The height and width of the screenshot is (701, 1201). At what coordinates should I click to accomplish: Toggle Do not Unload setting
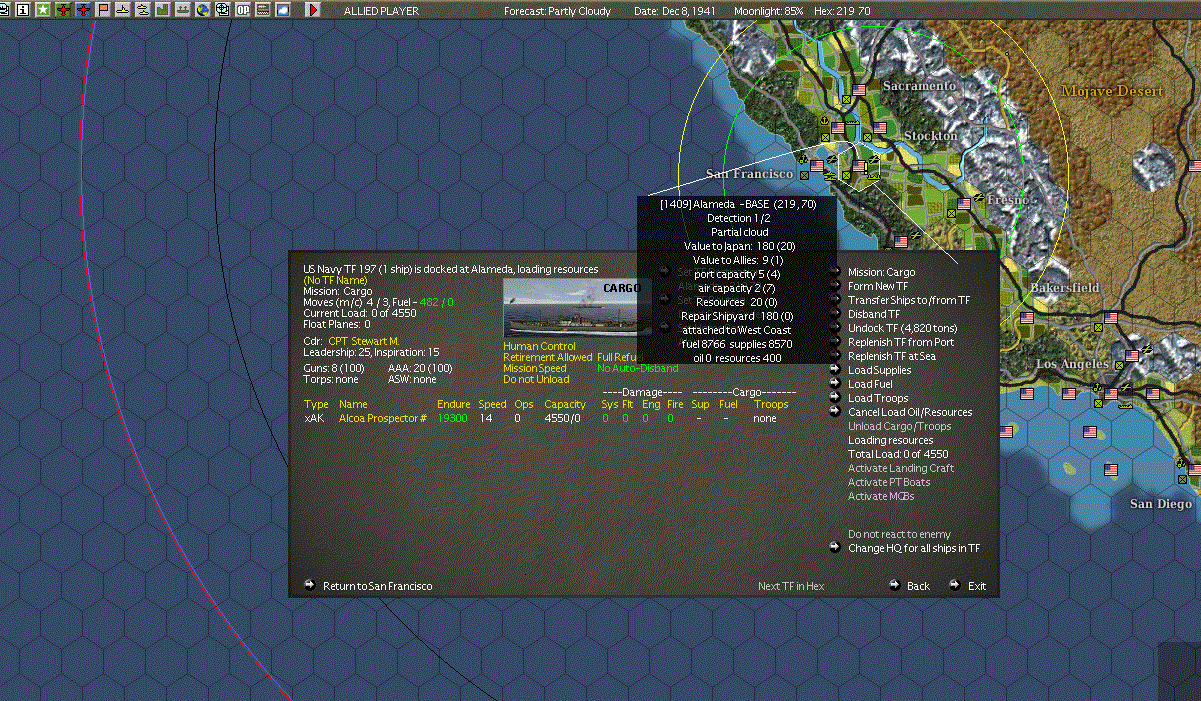coord(536,379)
